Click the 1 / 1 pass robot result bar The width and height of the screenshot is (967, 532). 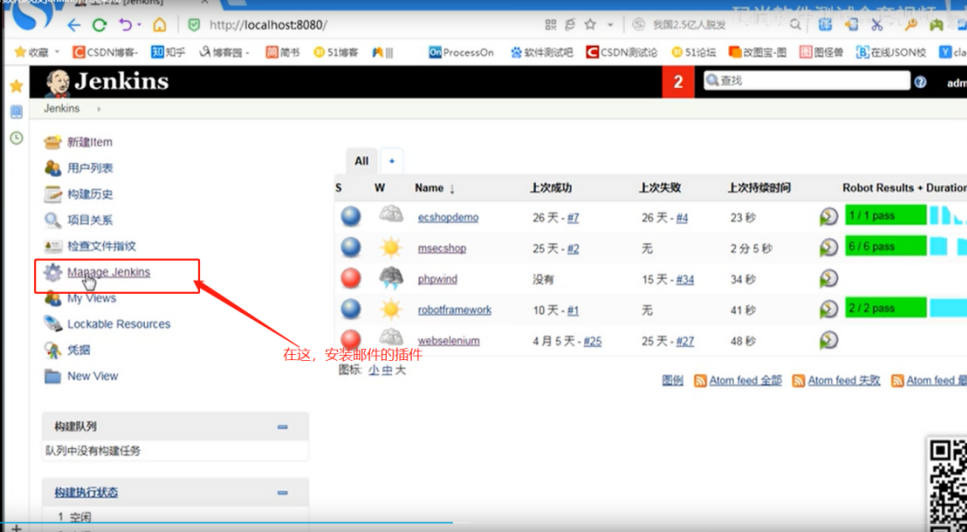[x=886, y=215]
